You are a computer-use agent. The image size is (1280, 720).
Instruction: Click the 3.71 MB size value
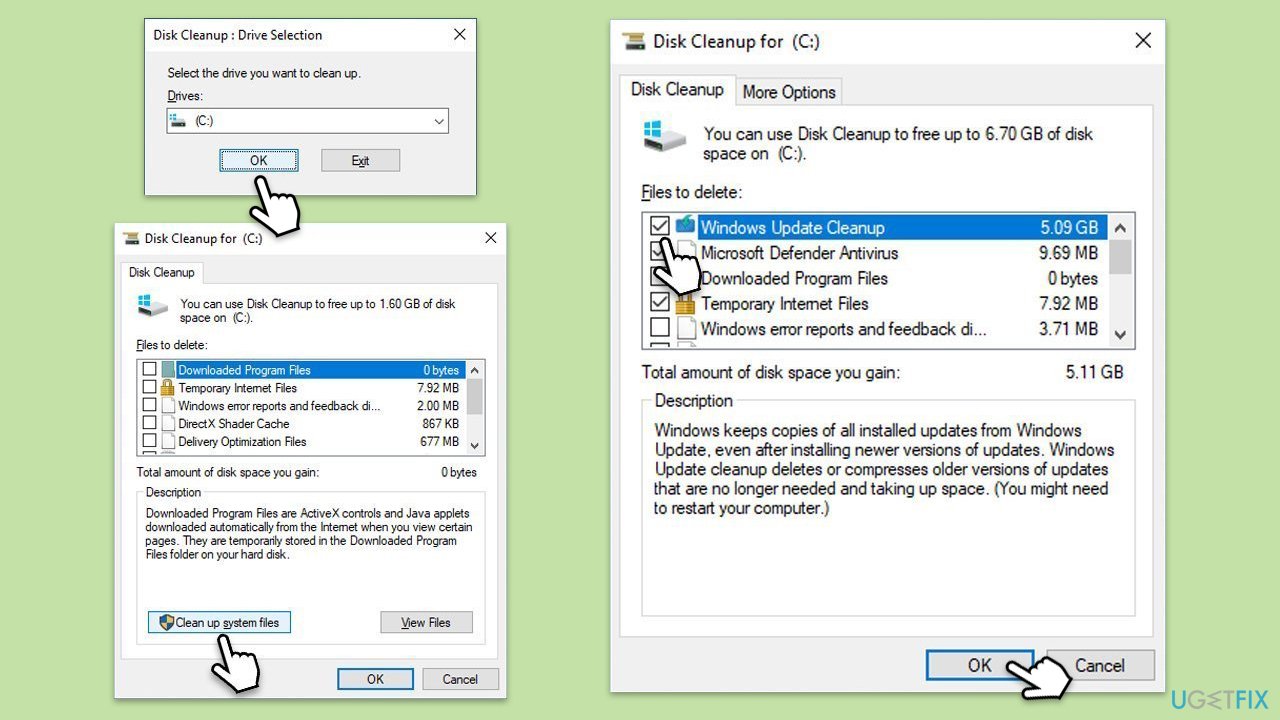coord(1068,328)
